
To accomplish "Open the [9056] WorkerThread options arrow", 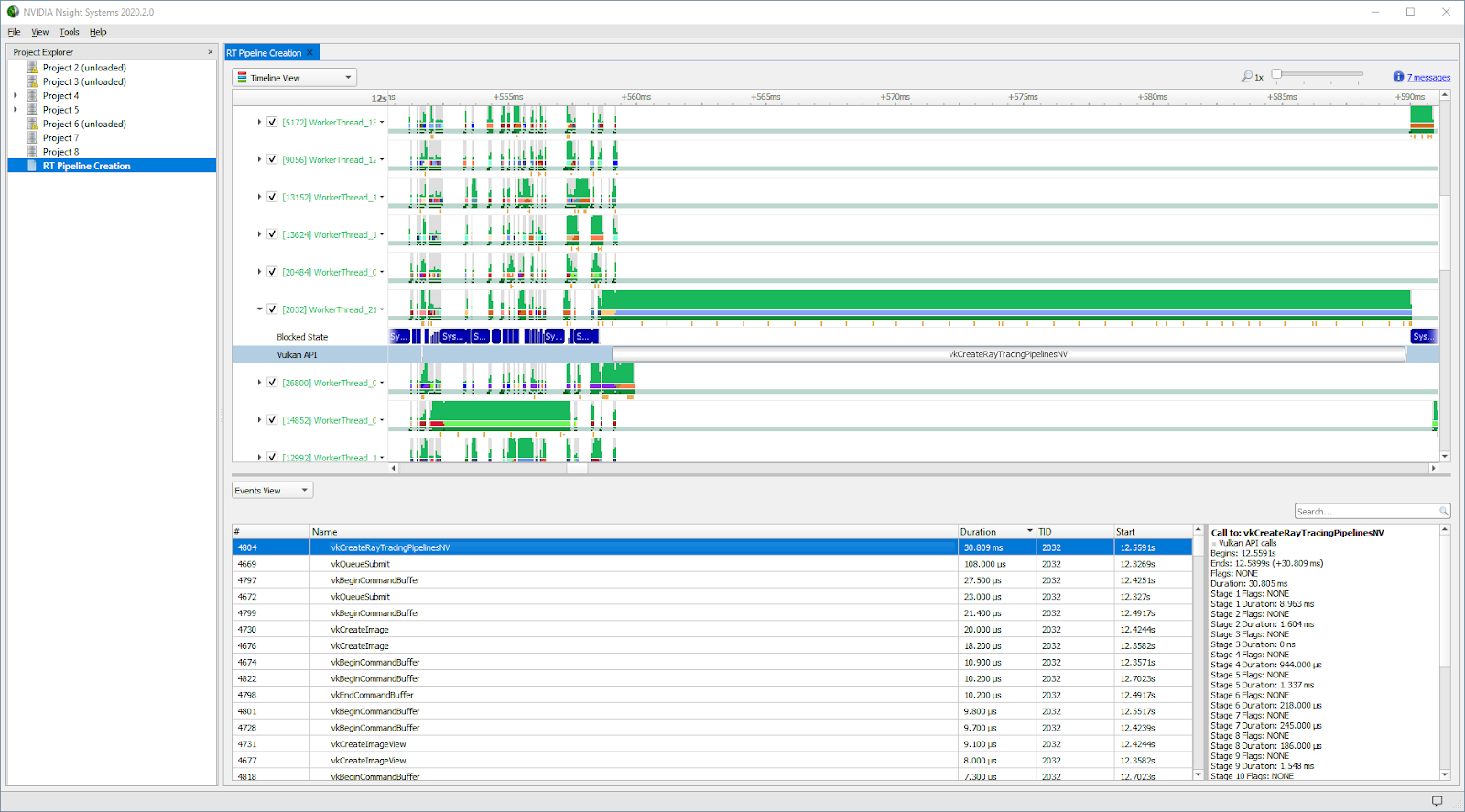I will click(382, 159).
